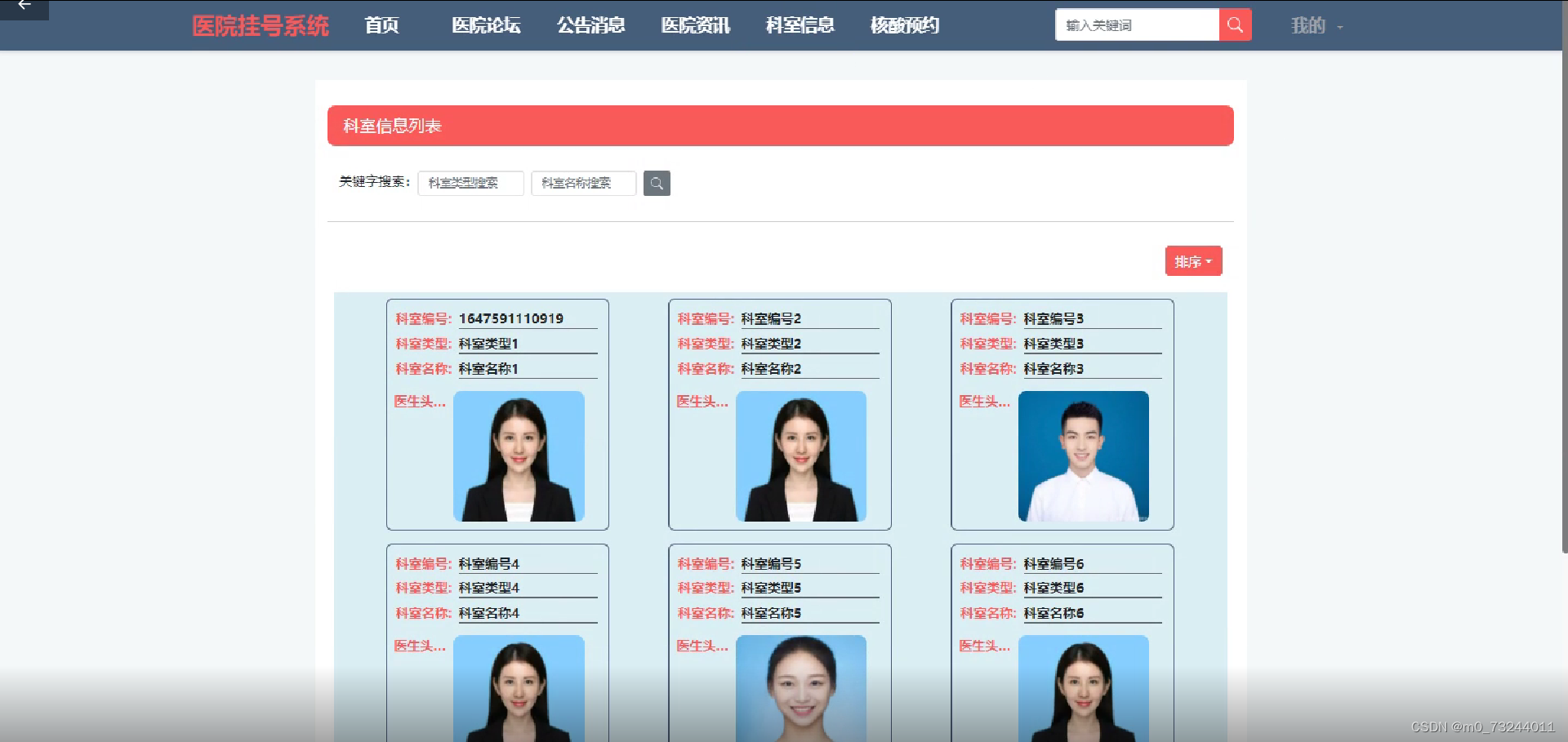Viewport: 1568px width, 742px height.
Task: Click the text 科室名称3
Action: pos(1053,369)
